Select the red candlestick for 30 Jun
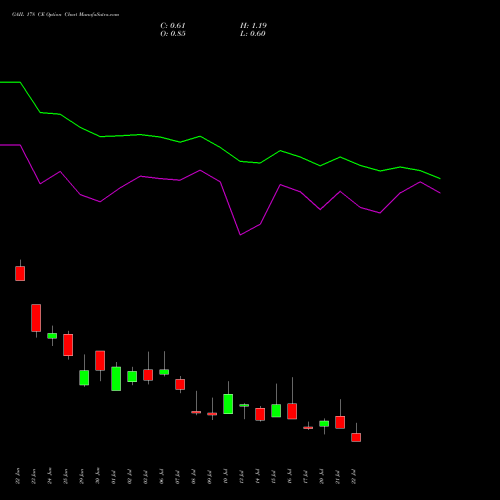The height and width of the screenshot is (500, 500). (100, 361)
